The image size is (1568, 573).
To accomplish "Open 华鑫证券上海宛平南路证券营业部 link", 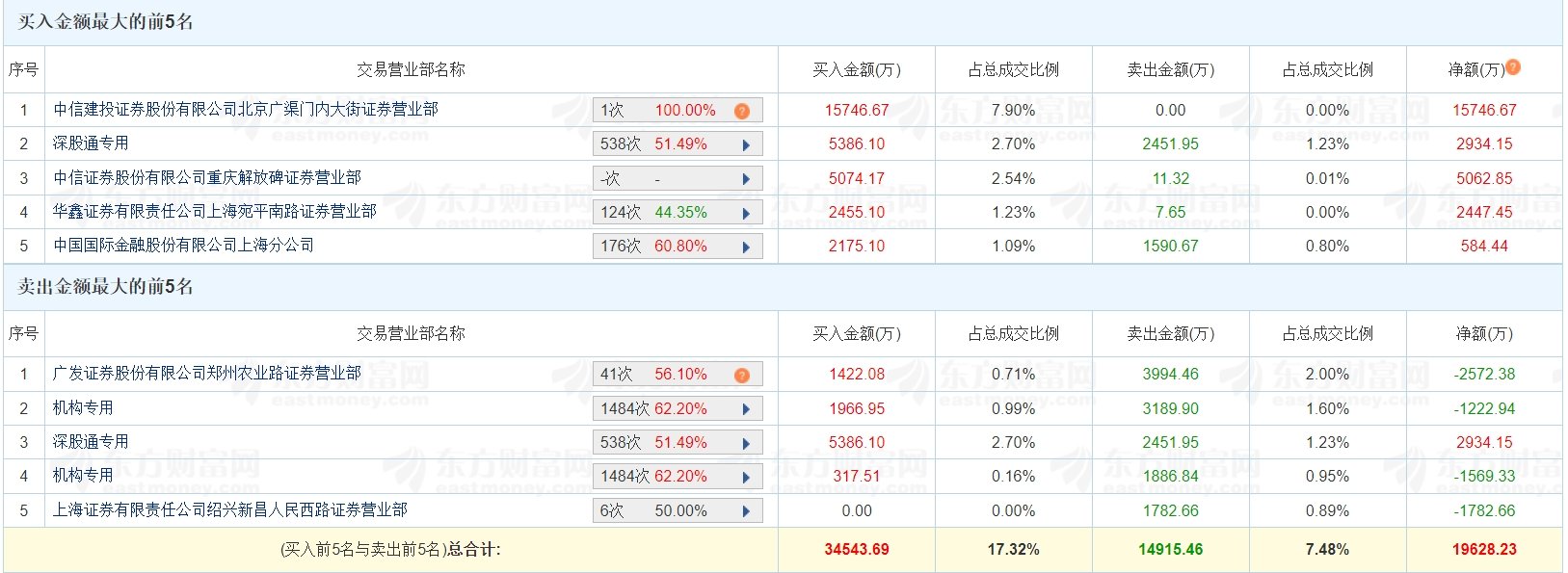I will pyautogui.click(x=214, y=211).
